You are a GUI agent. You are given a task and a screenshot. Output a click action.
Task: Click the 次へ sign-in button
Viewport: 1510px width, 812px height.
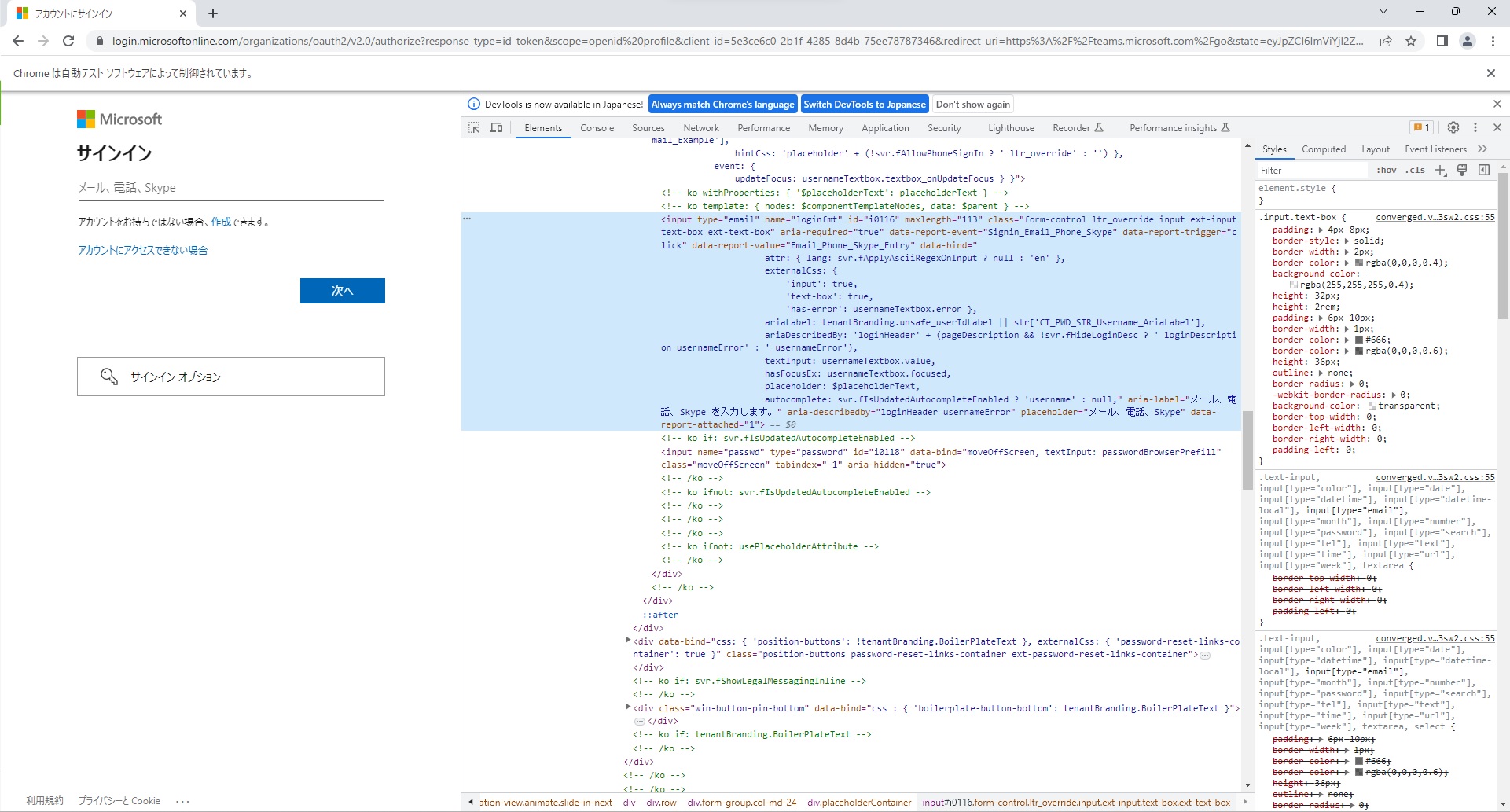(342, 291)
